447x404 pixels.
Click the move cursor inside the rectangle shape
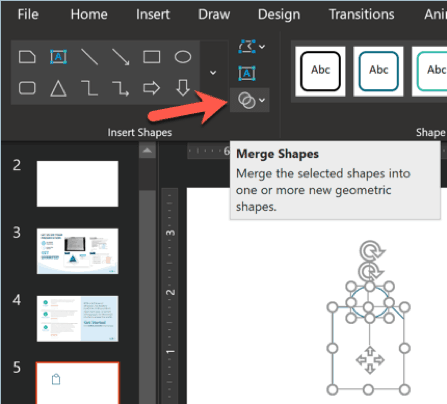[x=370, y=360]
